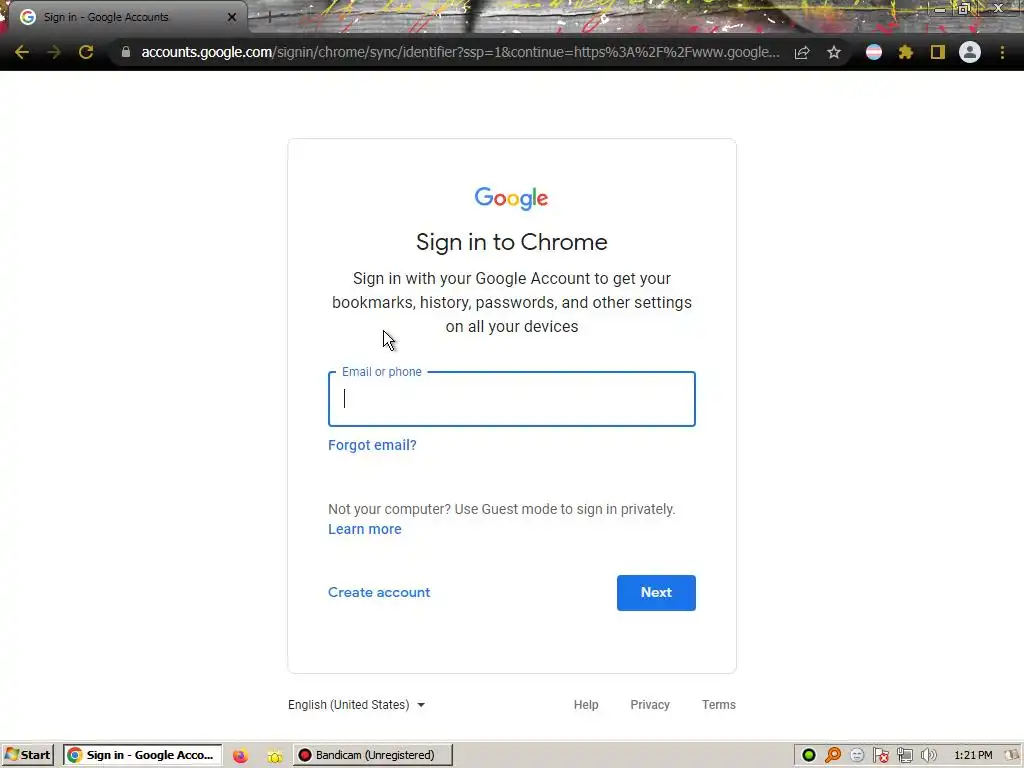Open the Extensions puzzle icon
This screenshot has width=1024, height=768.
point(906,52)
